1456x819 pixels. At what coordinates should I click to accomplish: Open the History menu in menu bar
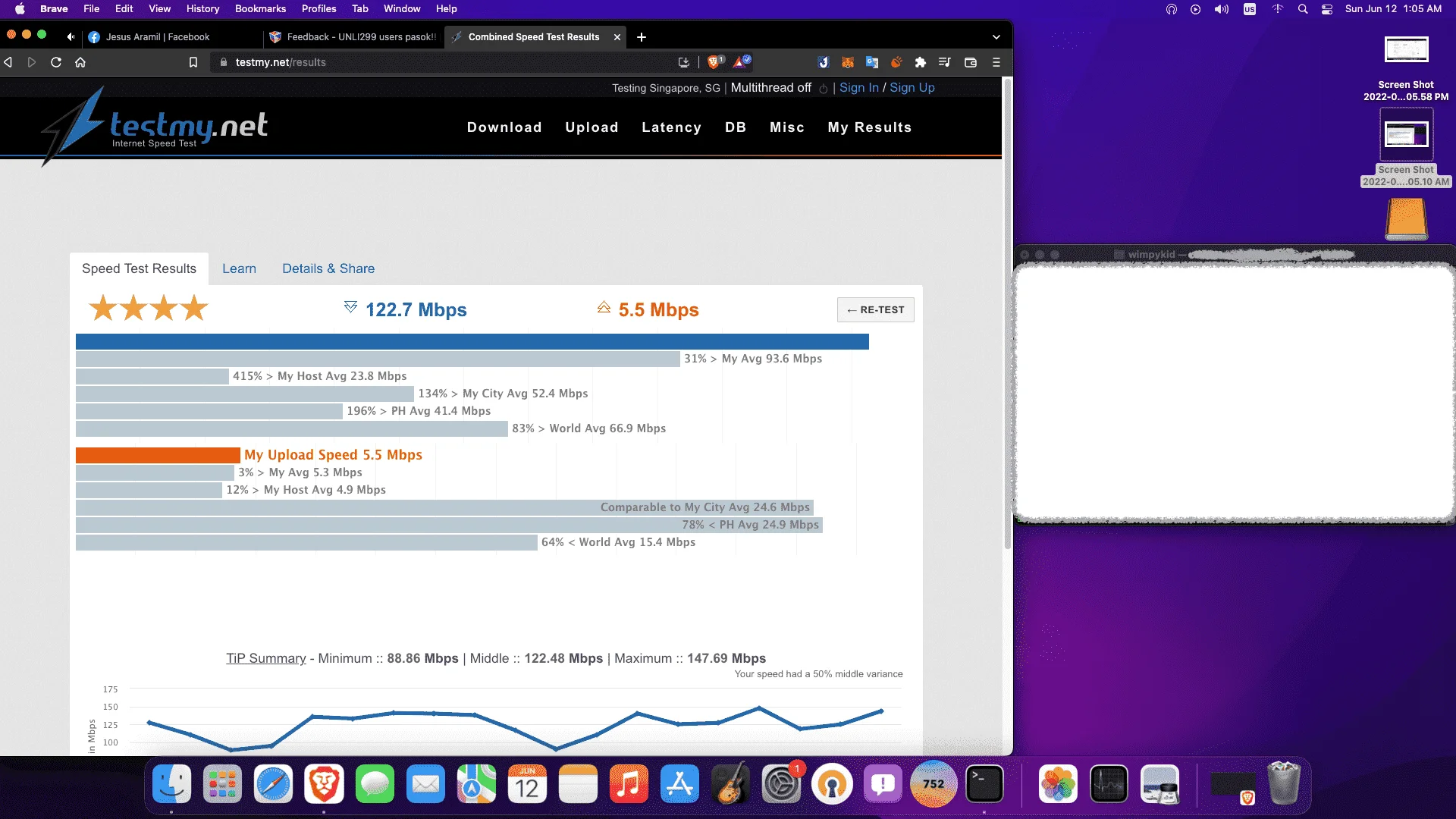pos(202,9)
